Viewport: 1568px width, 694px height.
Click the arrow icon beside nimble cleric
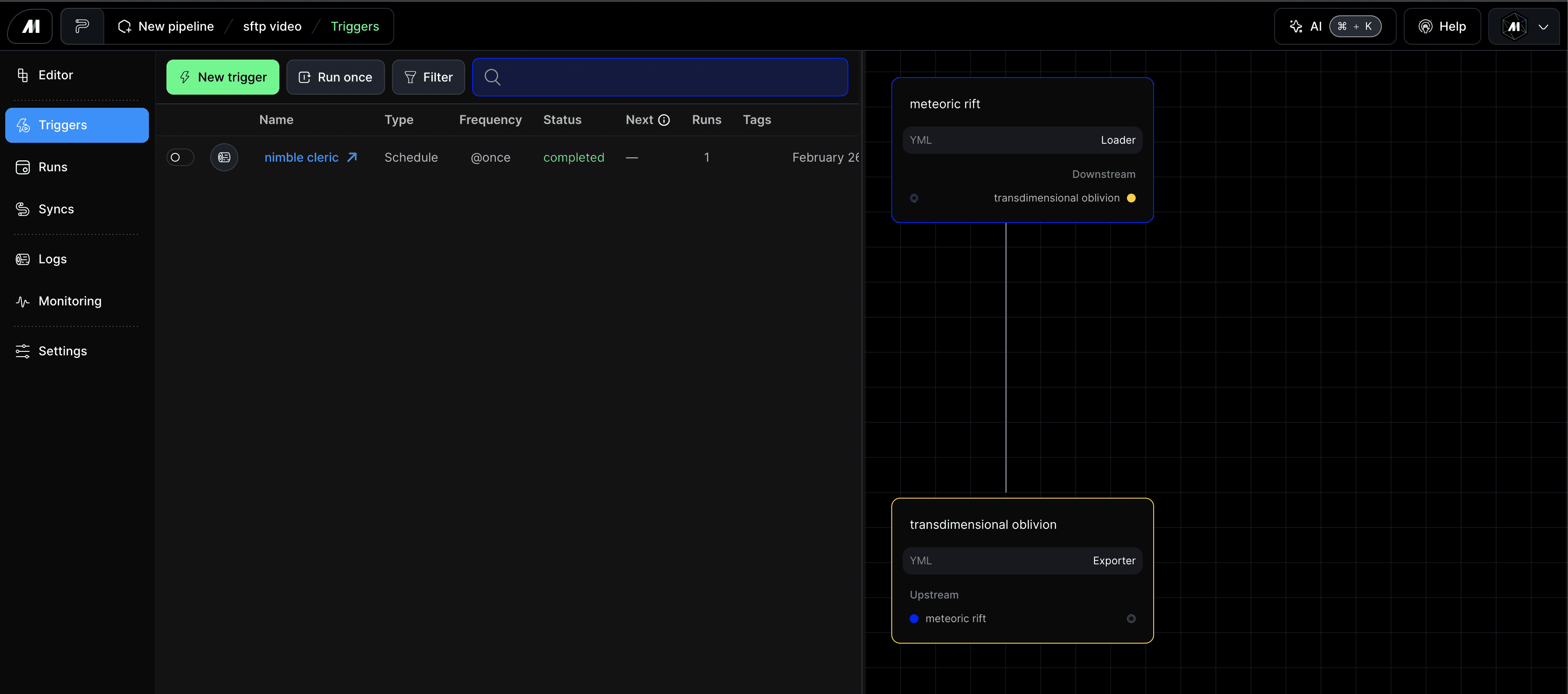point(352,157)
